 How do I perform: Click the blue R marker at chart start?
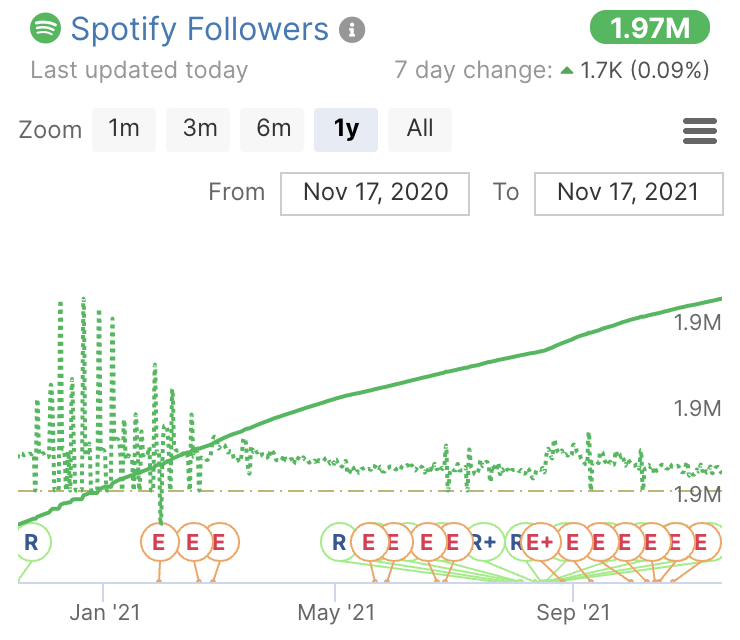coord(30,542)
